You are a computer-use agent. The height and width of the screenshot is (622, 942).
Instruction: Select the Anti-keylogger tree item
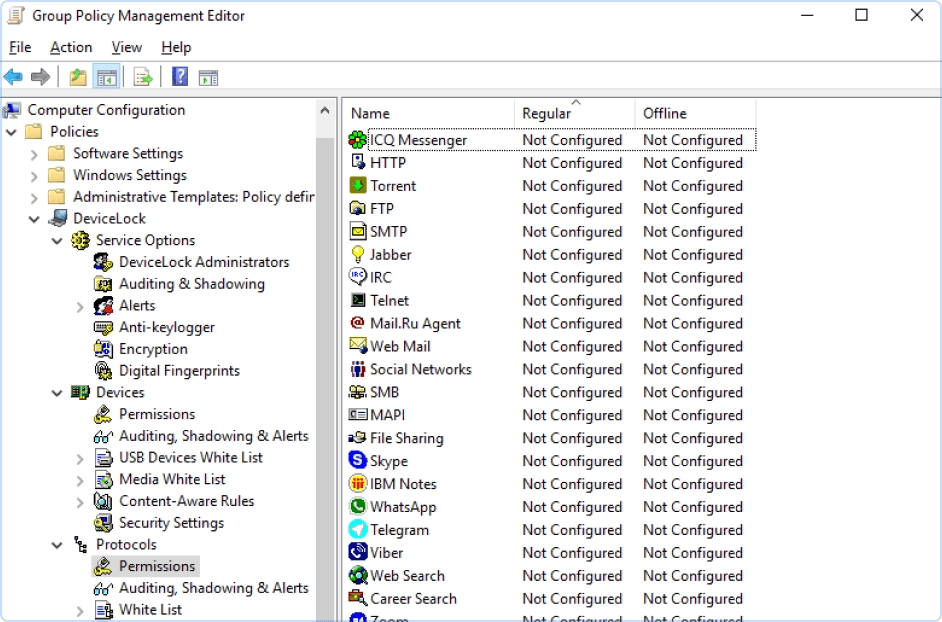(166, 327)
